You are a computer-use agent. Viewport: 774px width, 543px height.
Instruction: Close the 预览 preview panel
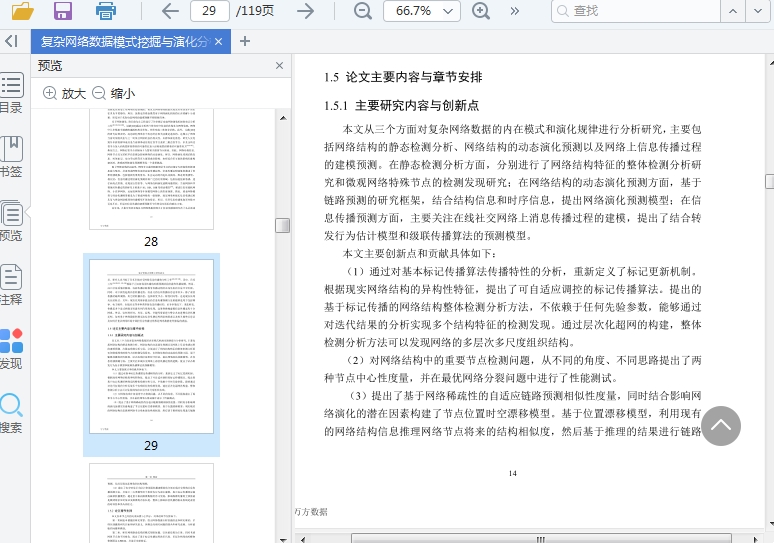click(x=279, y=66)
